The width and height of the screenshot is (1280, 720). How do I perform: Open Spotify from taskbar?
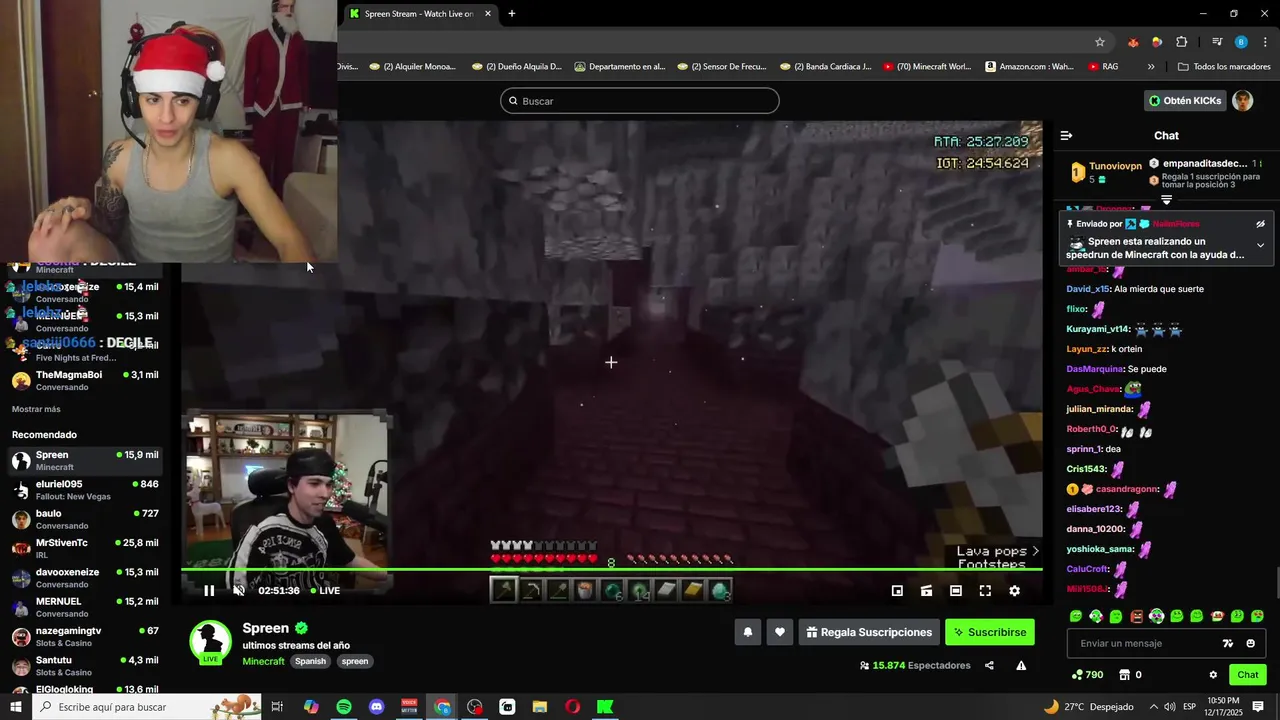pyautogui.click(x=344, y=707)
